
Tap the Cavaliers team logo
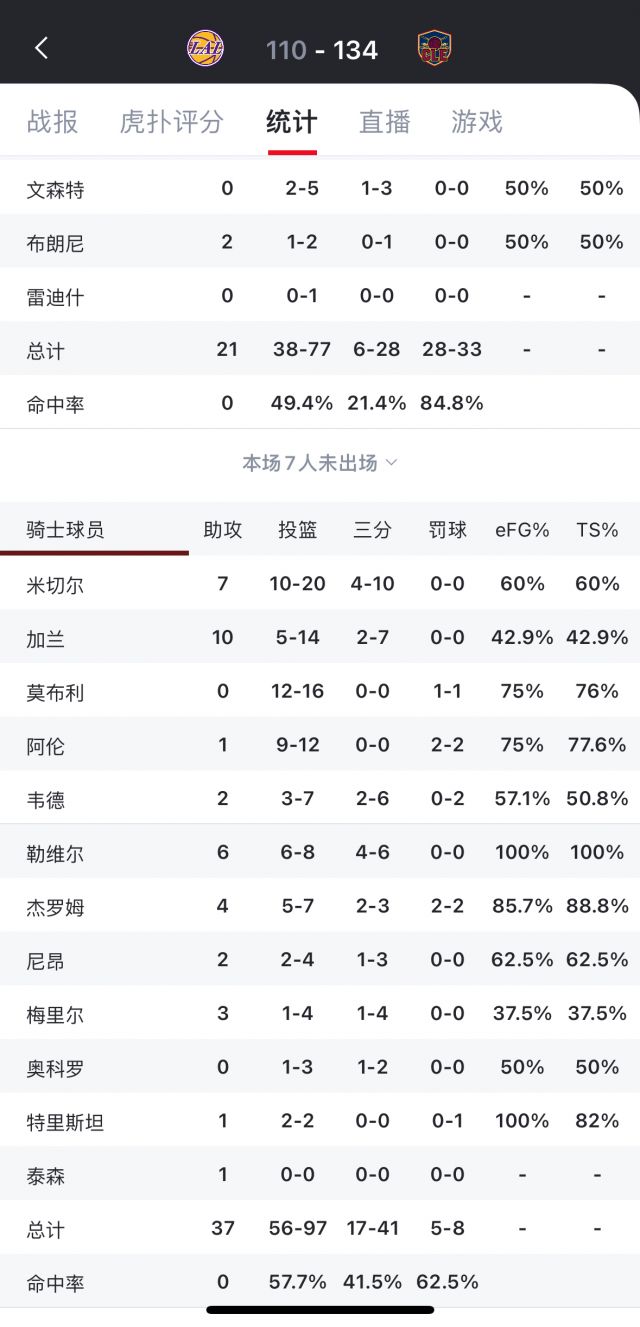434,48
